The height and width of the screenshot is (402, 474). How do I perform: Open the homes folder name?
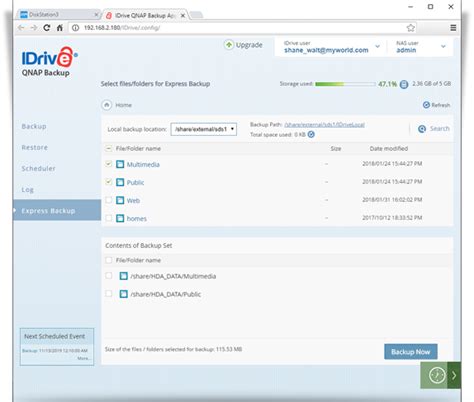coord(137,218)
